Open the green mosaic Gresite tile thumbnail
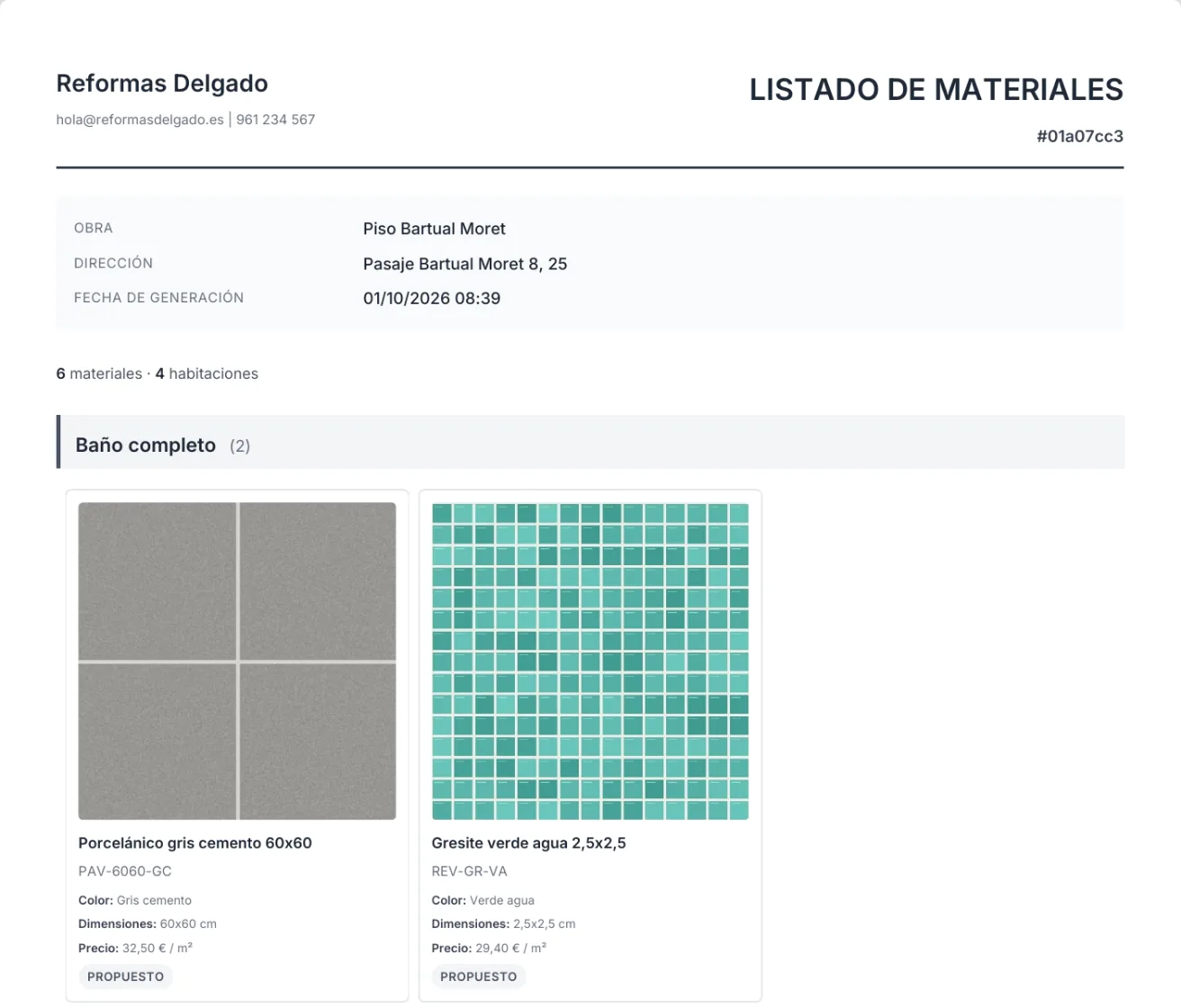The height and width of the screenshot is (1008, 1181). coord(590,661)
